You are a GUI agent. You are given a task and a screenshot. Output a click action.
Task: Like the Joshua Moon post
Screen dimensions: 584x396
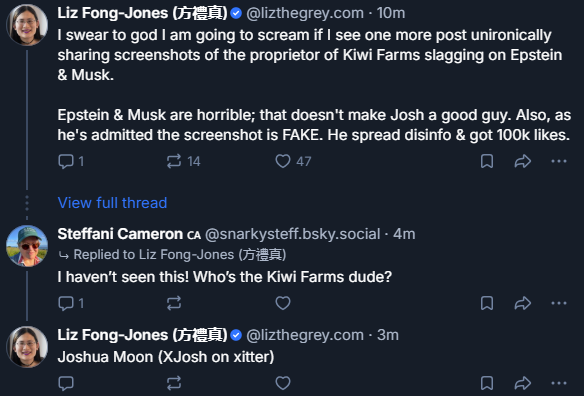(283, 383)
